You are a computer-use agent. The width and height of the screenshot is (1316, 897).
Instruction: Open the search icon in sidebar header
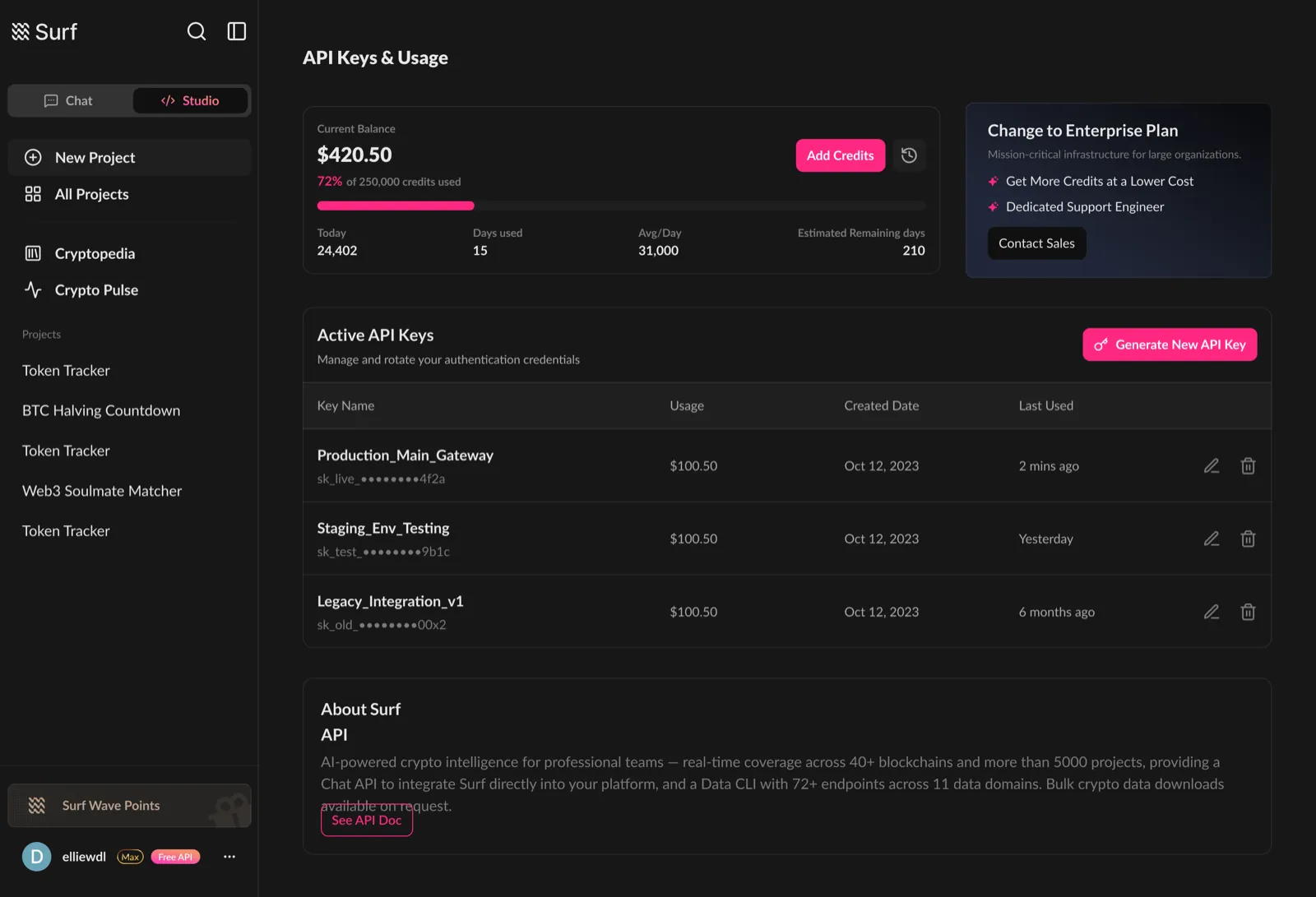point(197,31)
